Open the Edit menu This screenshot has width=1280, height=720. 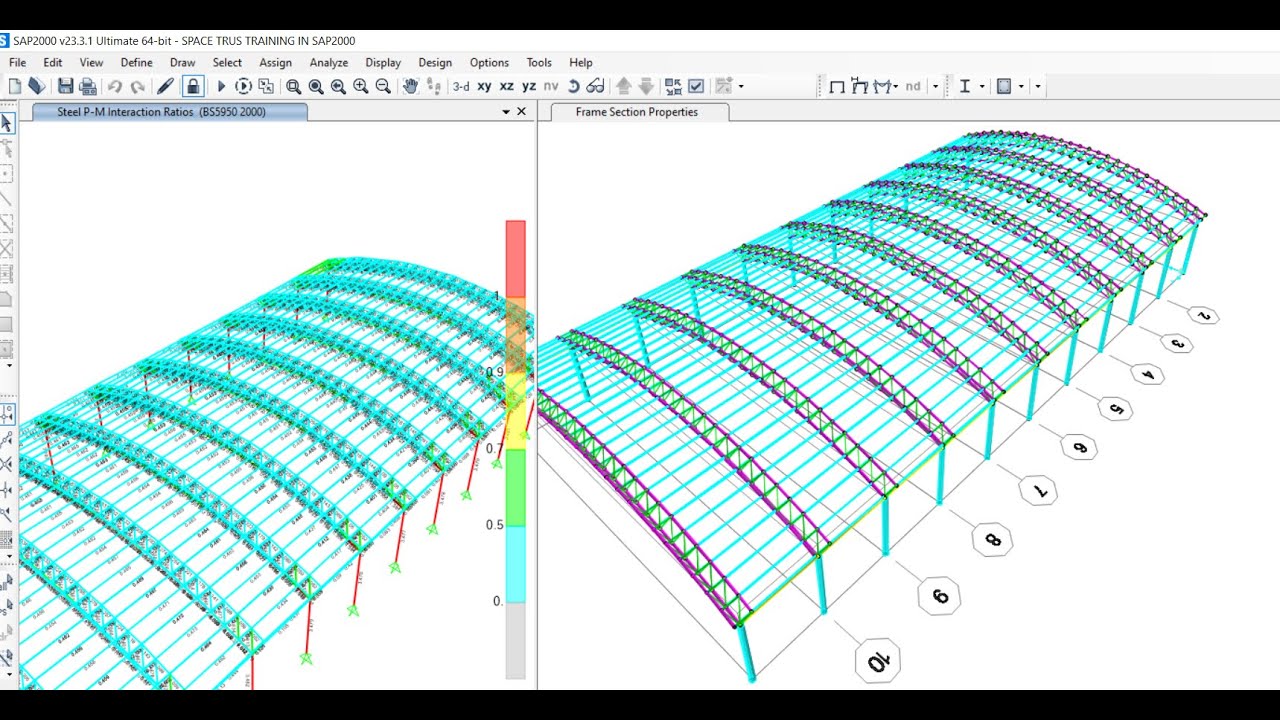pos(53,62)
